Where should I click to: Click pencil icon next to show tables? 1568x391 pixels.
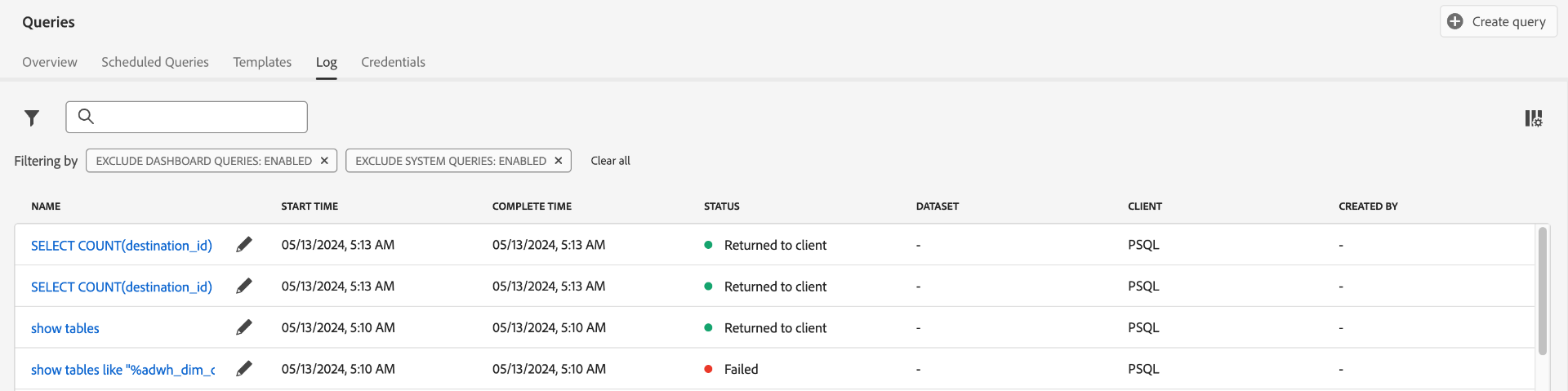pos(244,328)
